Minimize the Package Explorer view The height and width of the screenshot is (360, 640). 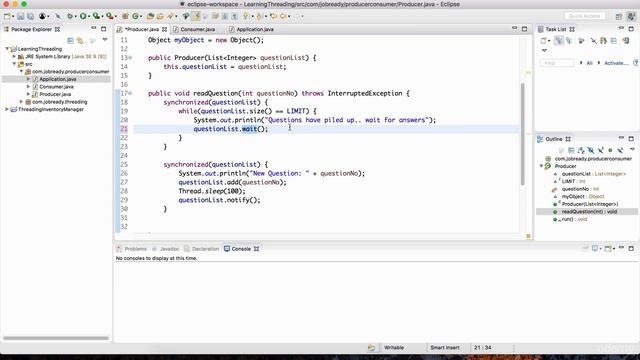94,29
